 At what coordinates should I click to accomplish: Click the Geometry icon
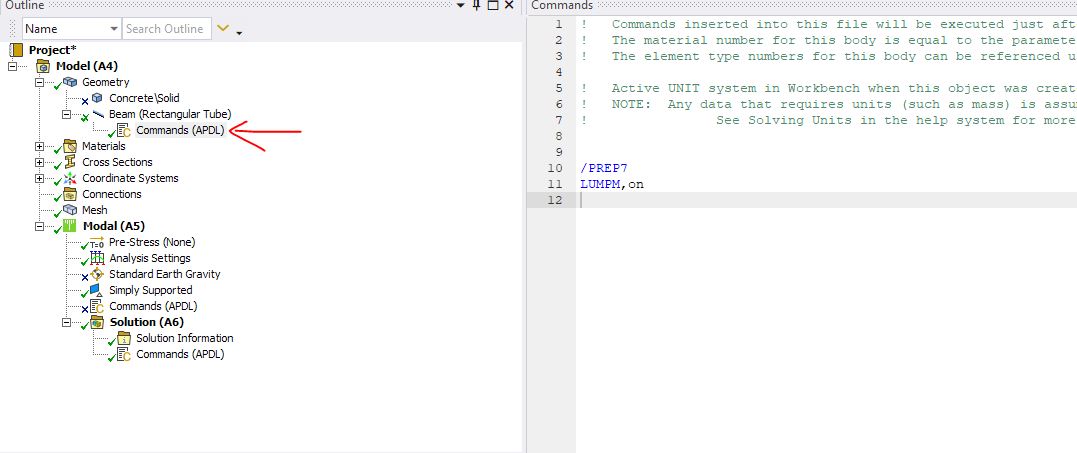coord(70,82)
